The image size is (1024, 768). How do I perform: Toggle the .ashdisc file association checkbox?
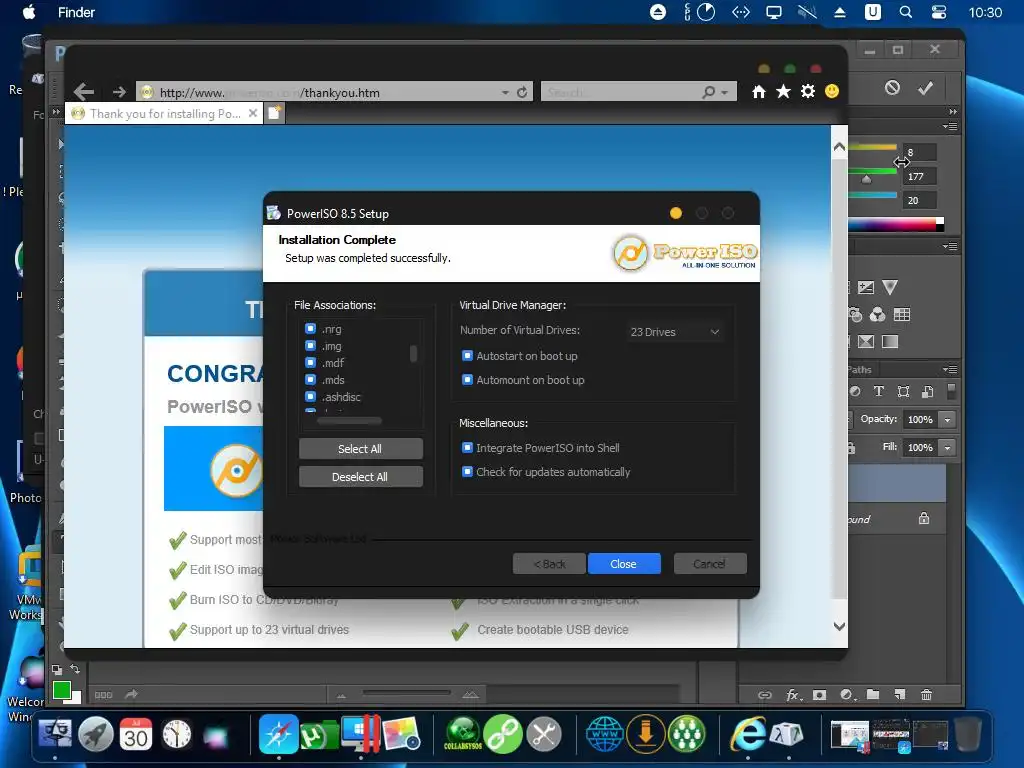[311, 396]
